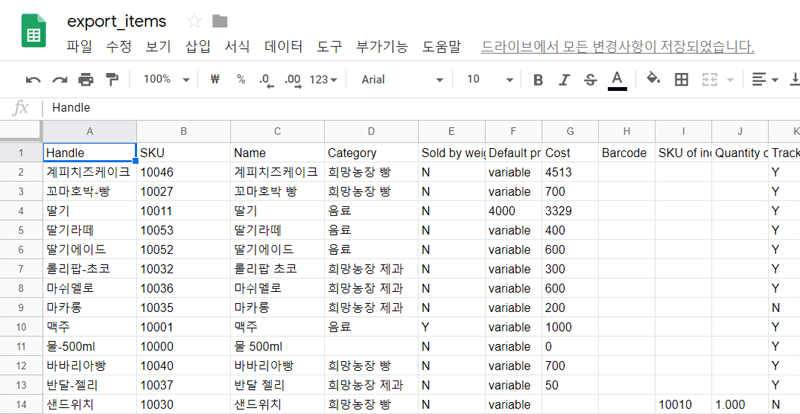Image resolution: width=800 pixels, height=414 pixels.
Task: Select cost cell 3329
Action: click(570, 211)
